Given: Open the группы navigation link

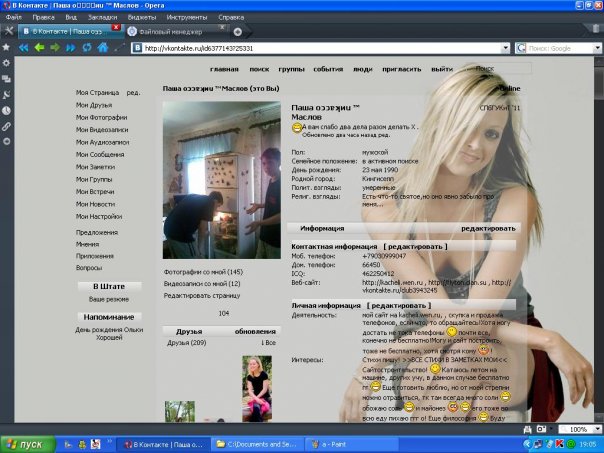Looking at the screenshot, I should coord(291,69).
